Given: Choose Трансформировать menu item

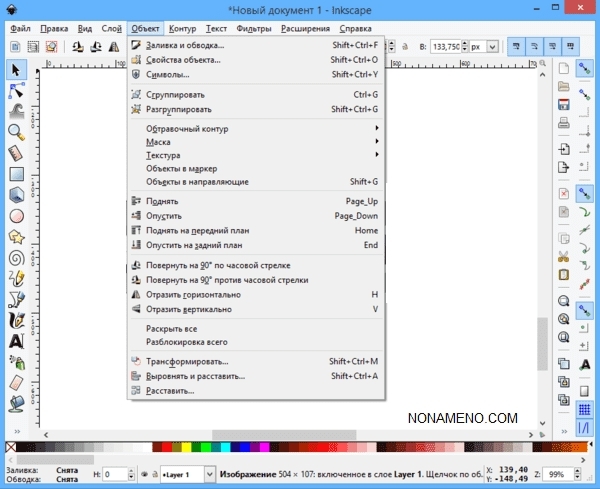Looking at the screenshot, I should pyautogui.click(x=255, y=361).
